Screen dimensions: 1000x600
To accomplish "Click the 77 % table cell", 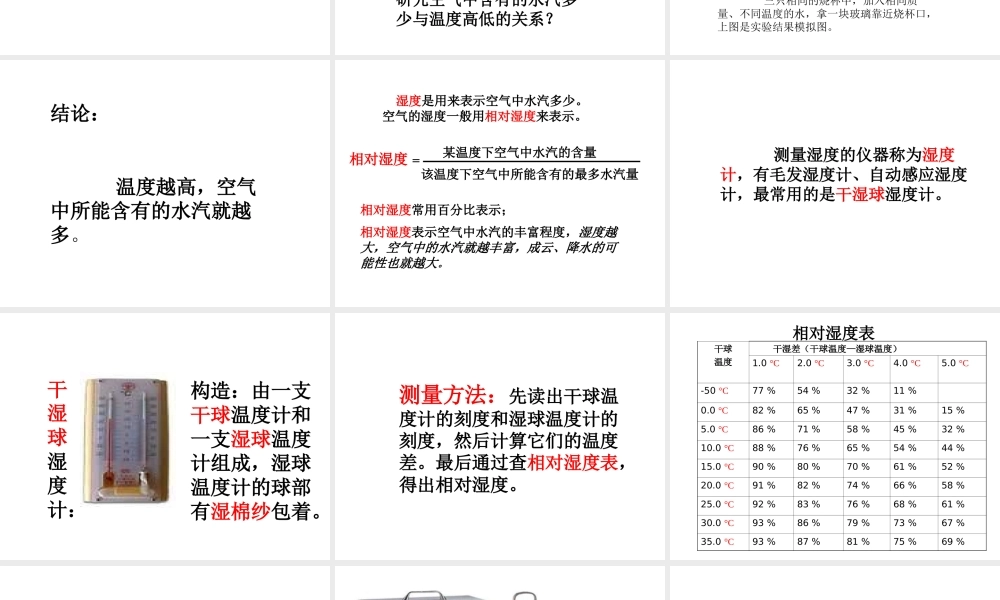I will 763,390.
